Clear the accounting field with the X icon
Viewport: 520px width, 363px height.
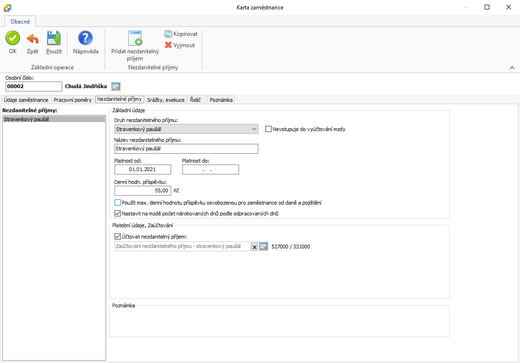254,247
